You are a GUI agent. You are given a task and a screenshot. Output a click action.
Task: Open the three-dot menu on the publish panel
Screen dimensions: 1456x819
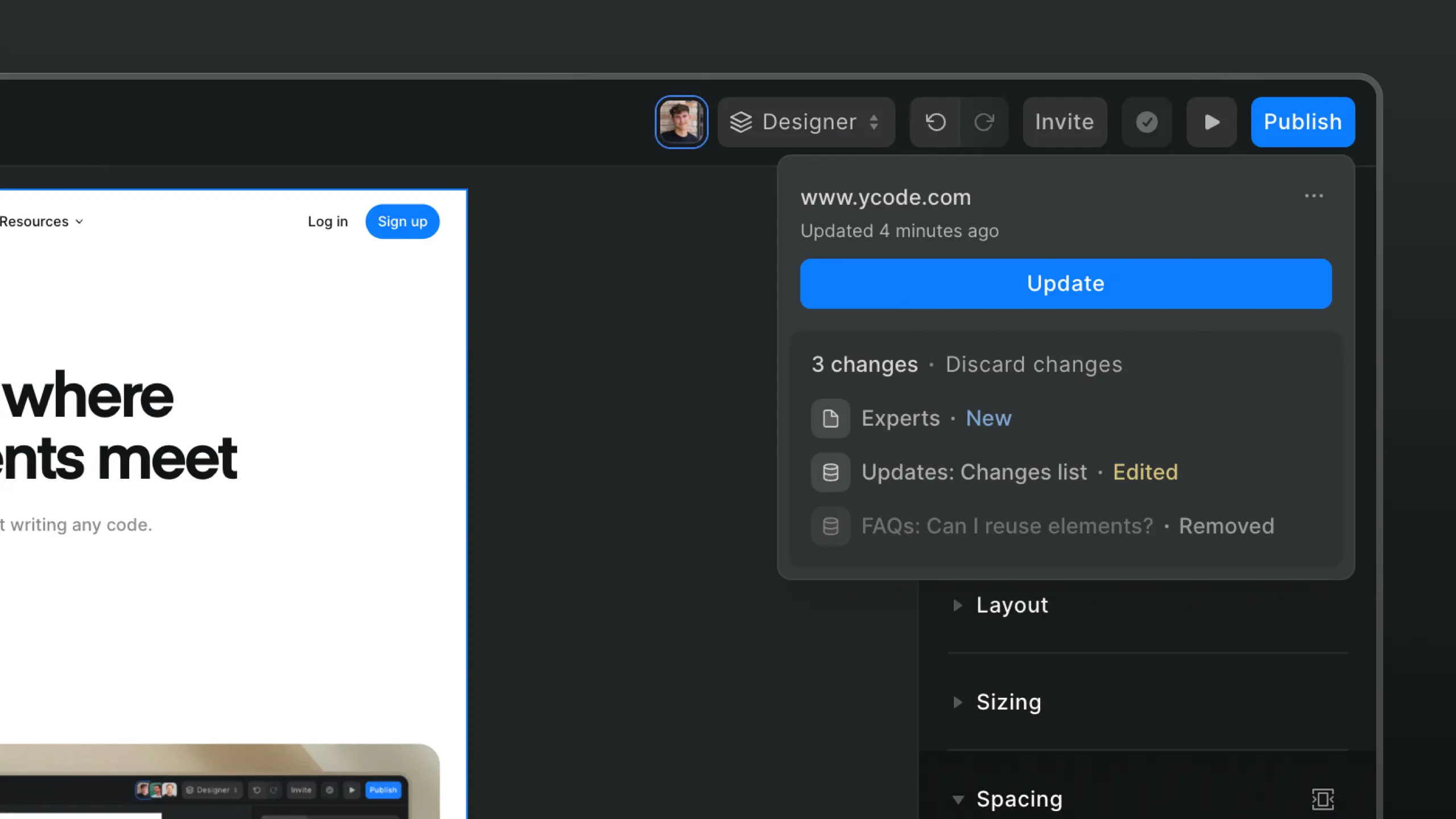tap(1314, 196)
